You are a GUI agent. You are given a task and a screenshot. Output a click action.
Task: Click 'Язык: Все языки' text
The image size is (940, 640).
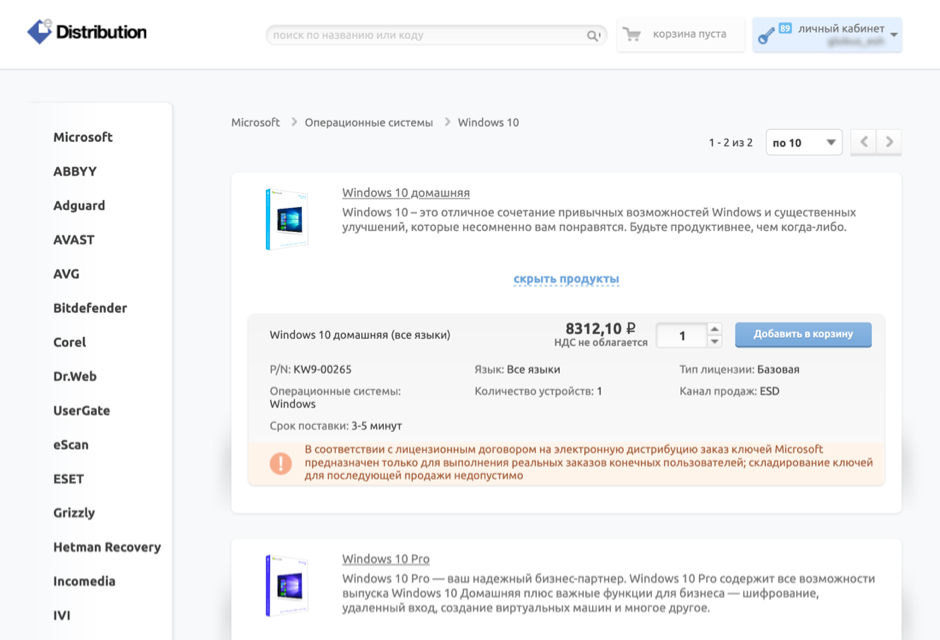coord(517,370)
